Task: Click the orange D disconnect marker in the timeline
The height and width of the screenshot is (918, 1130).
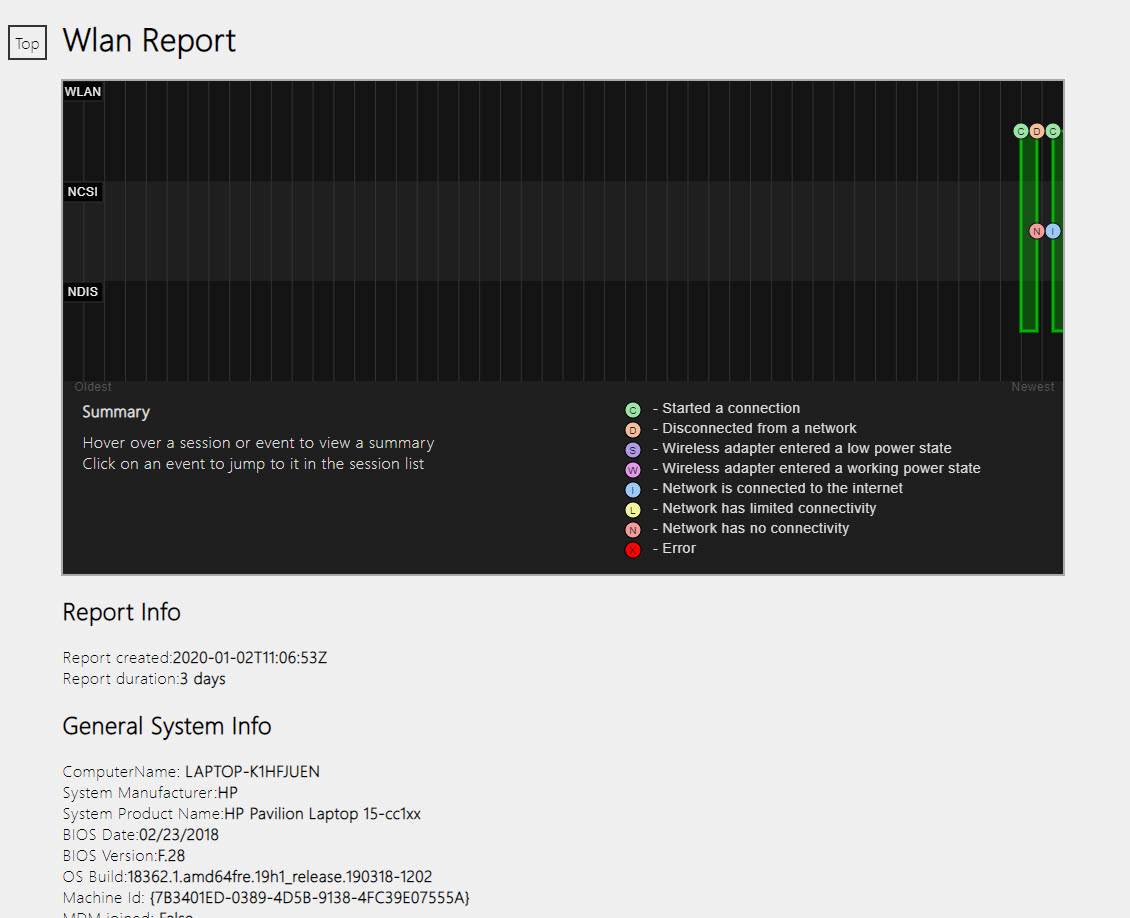Action: (1036, 131)
